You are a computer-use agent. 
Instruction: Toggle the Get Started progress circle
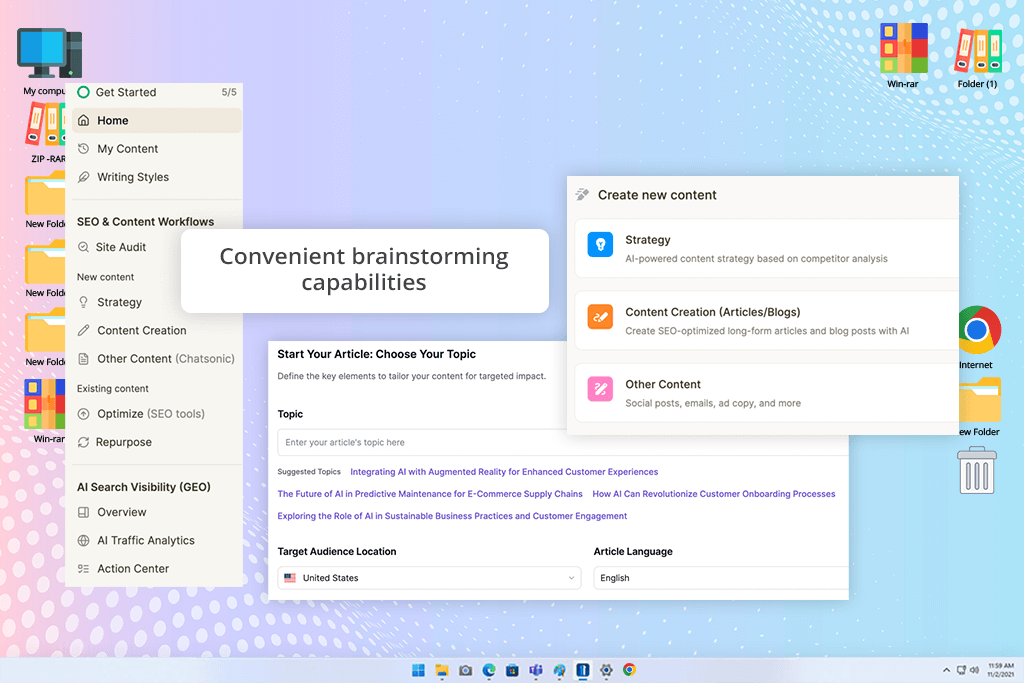tap(84, 92)
